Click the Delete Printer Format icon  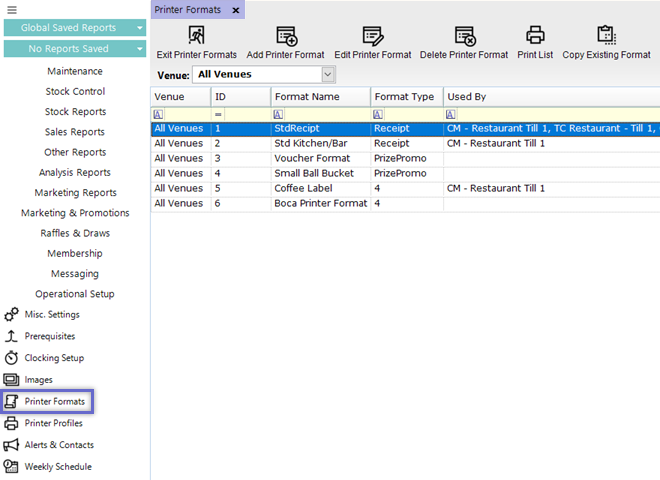click(x=464, y=37)
